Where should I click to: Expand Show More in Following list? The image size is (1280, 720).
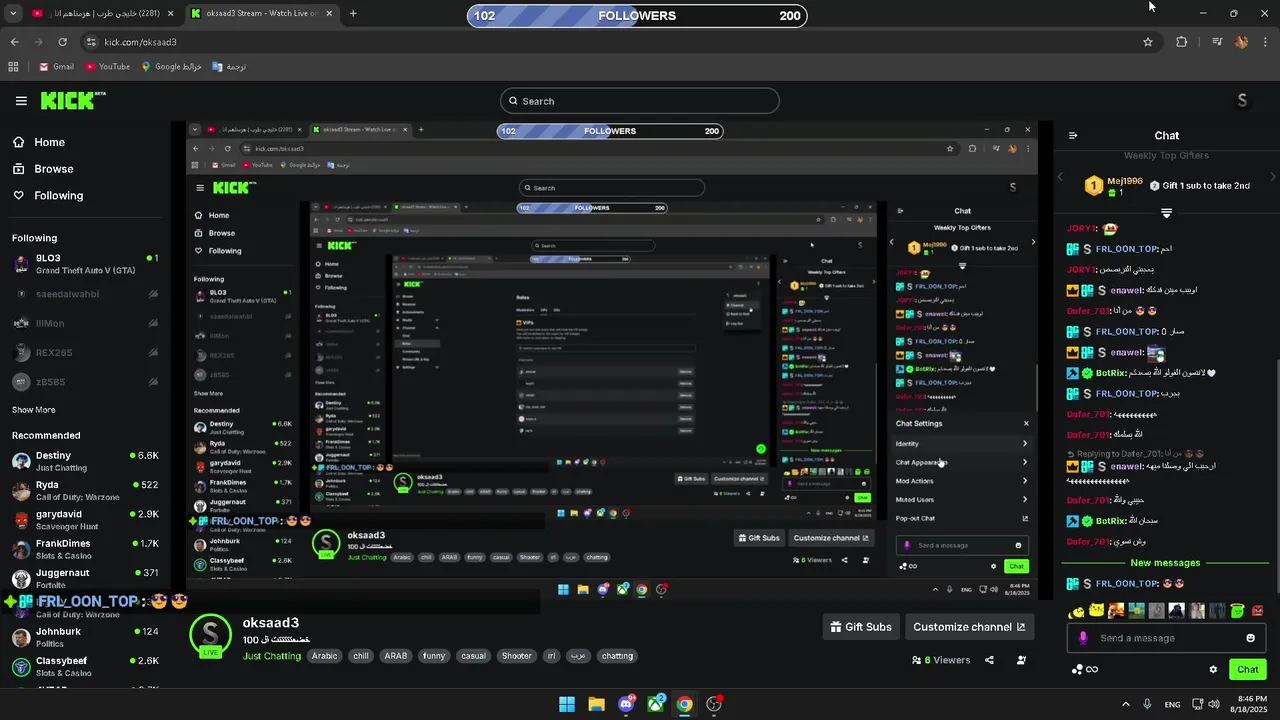point(33,410)
